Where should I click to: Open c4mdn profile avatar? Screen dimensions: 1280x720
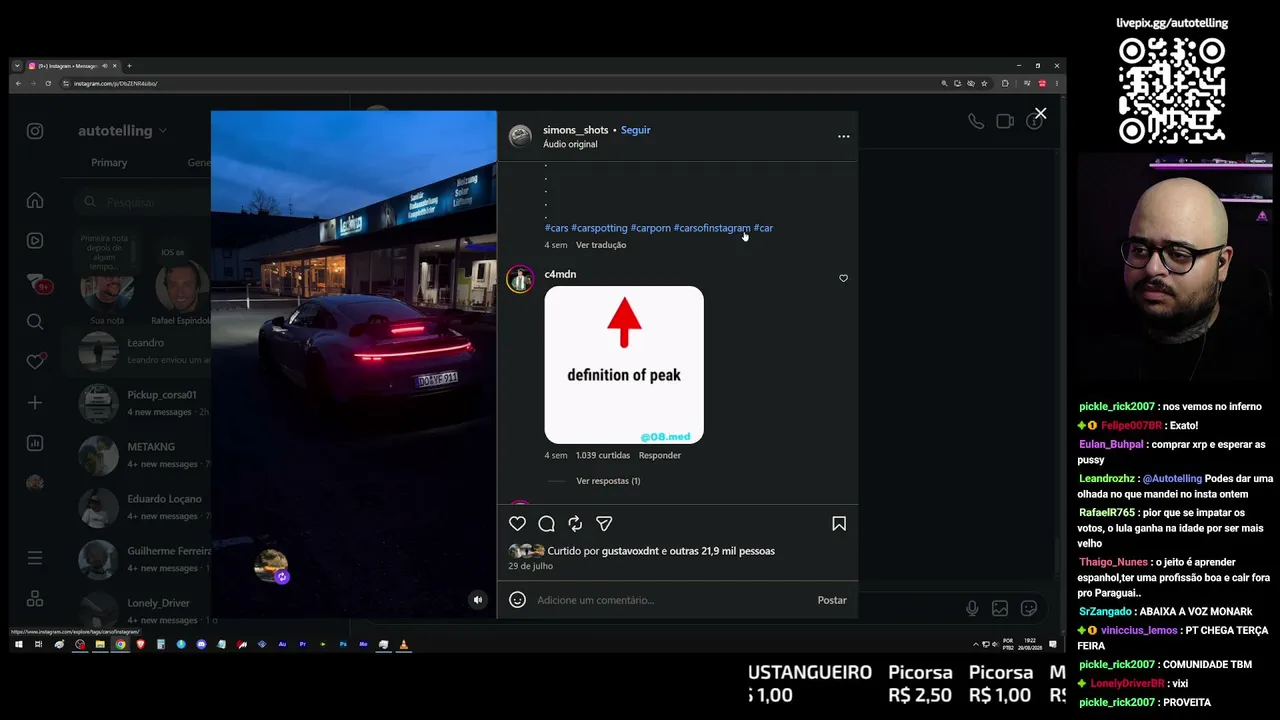(x=520, y=279)
